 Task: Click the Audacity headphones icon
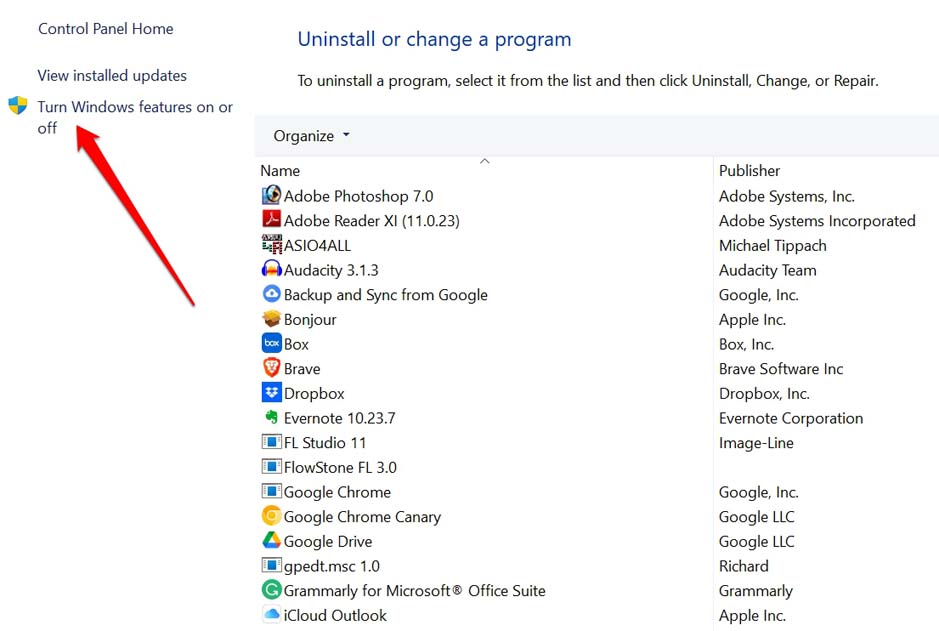(x=271, y=269)
